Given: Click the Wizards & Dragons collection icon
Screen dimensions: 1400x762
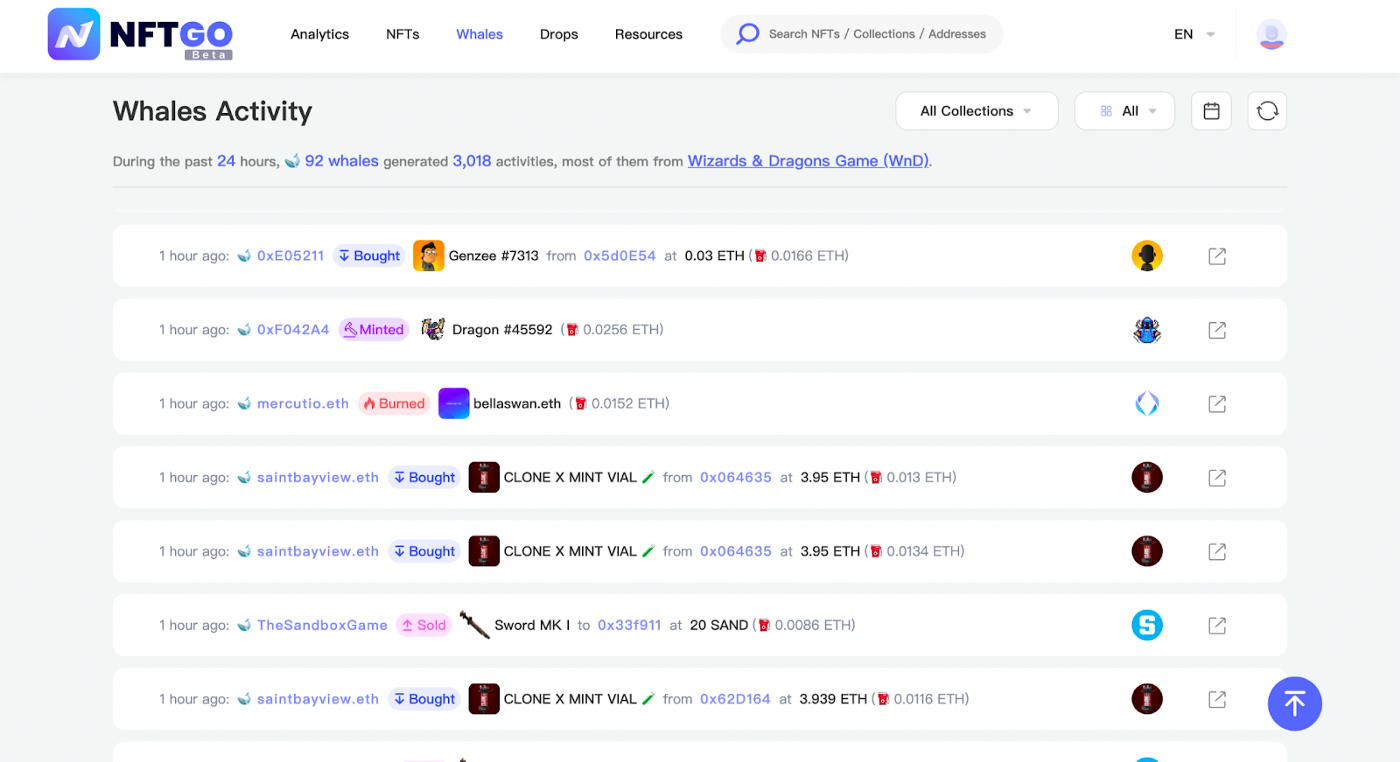Looking at the screenshot, I should pyautogui.click(x=1147, y=330).
